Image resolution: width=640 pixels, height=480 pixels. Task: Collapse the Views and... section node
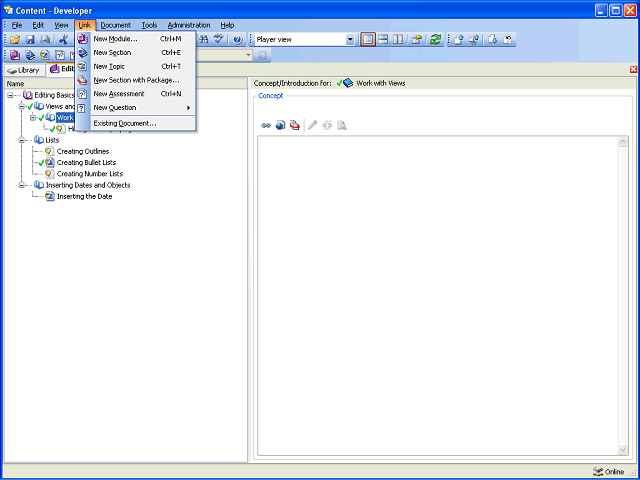coord(22,107)
